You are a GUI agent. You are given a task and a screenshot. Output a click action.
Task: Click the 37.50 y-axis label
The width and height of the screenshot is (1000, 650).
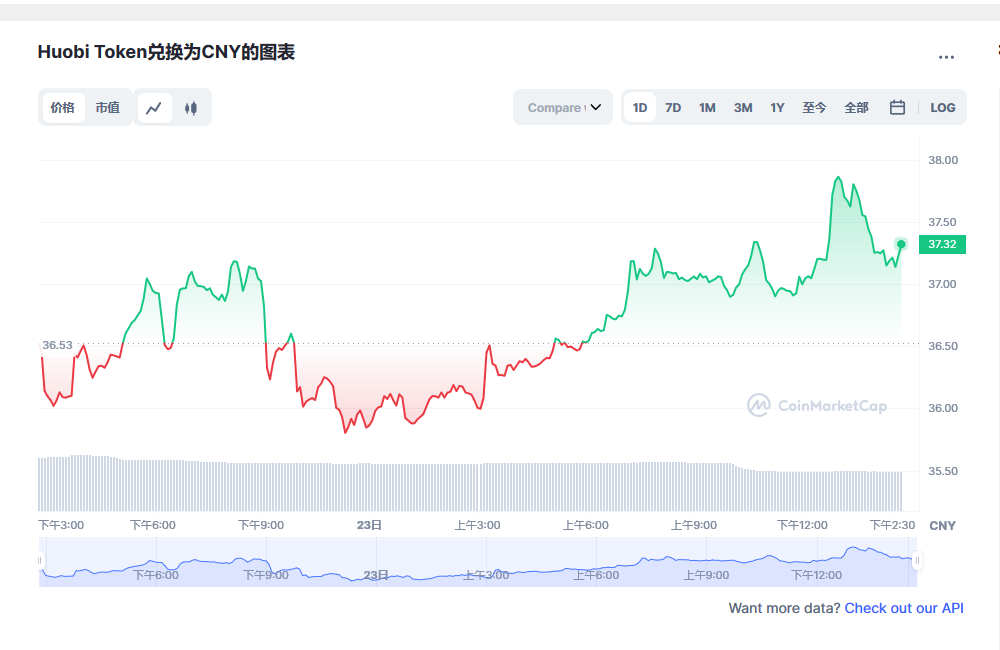[x=943, y=222]
